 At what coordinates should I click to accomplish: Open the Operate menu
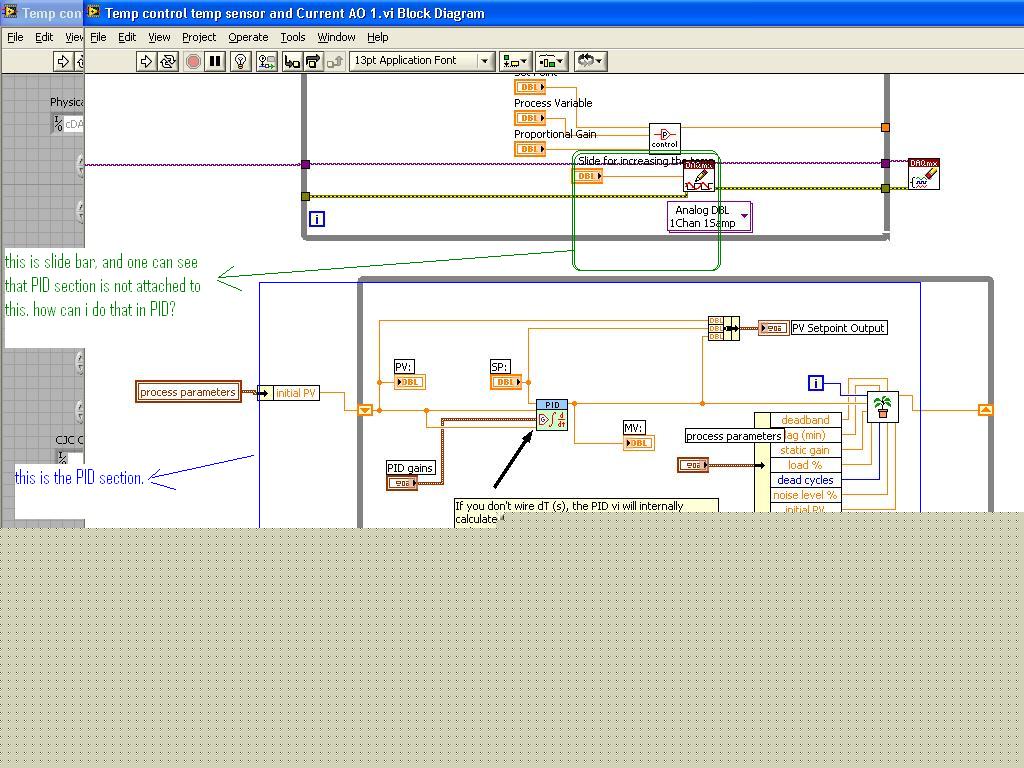tap(248, 37)
